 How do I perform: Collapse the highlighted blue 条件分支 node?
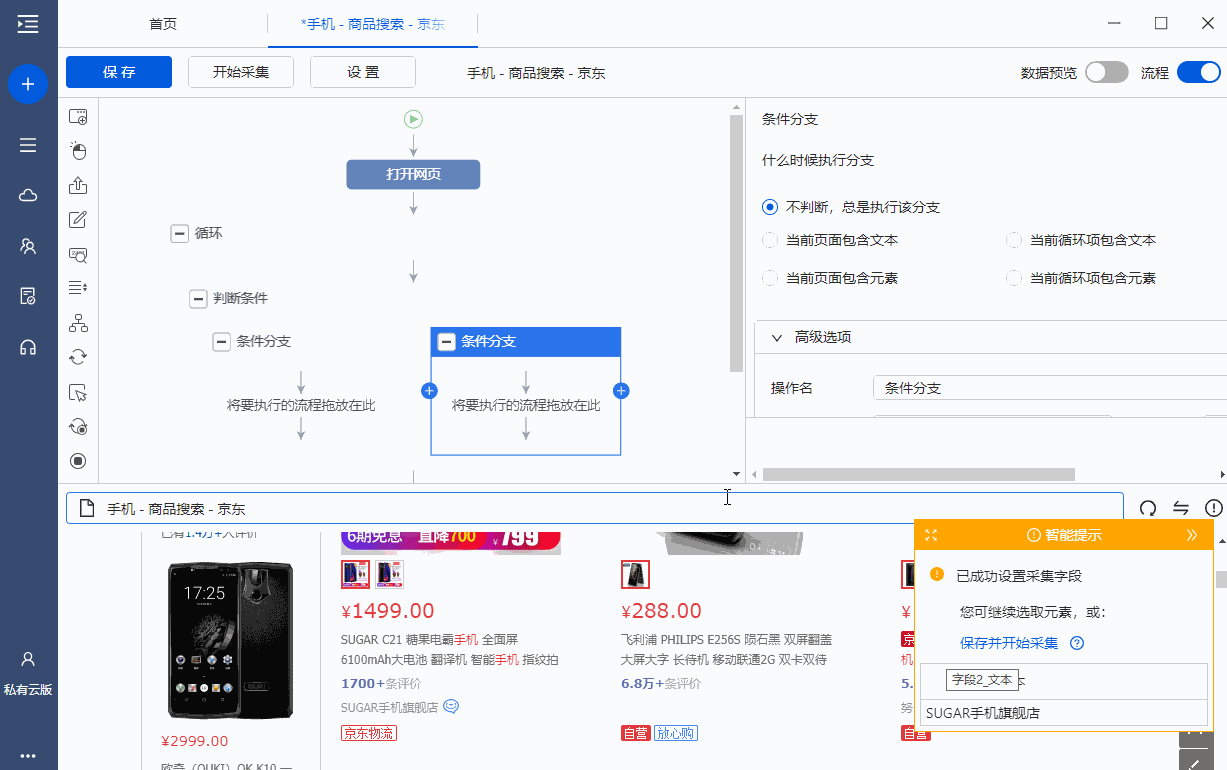[446, 342]
